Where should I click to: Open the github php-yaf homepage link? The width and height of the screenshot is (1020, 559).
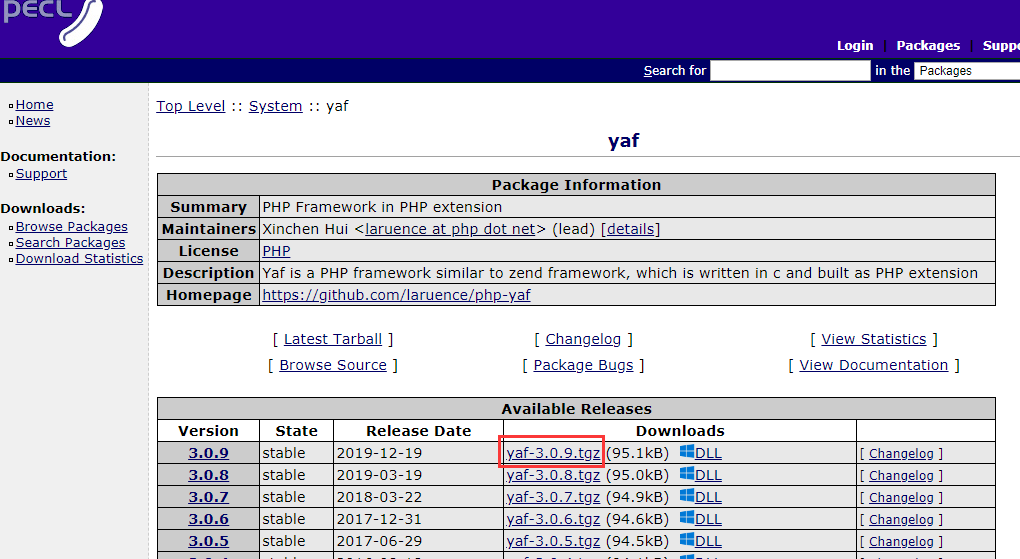(x=396, y=295)
